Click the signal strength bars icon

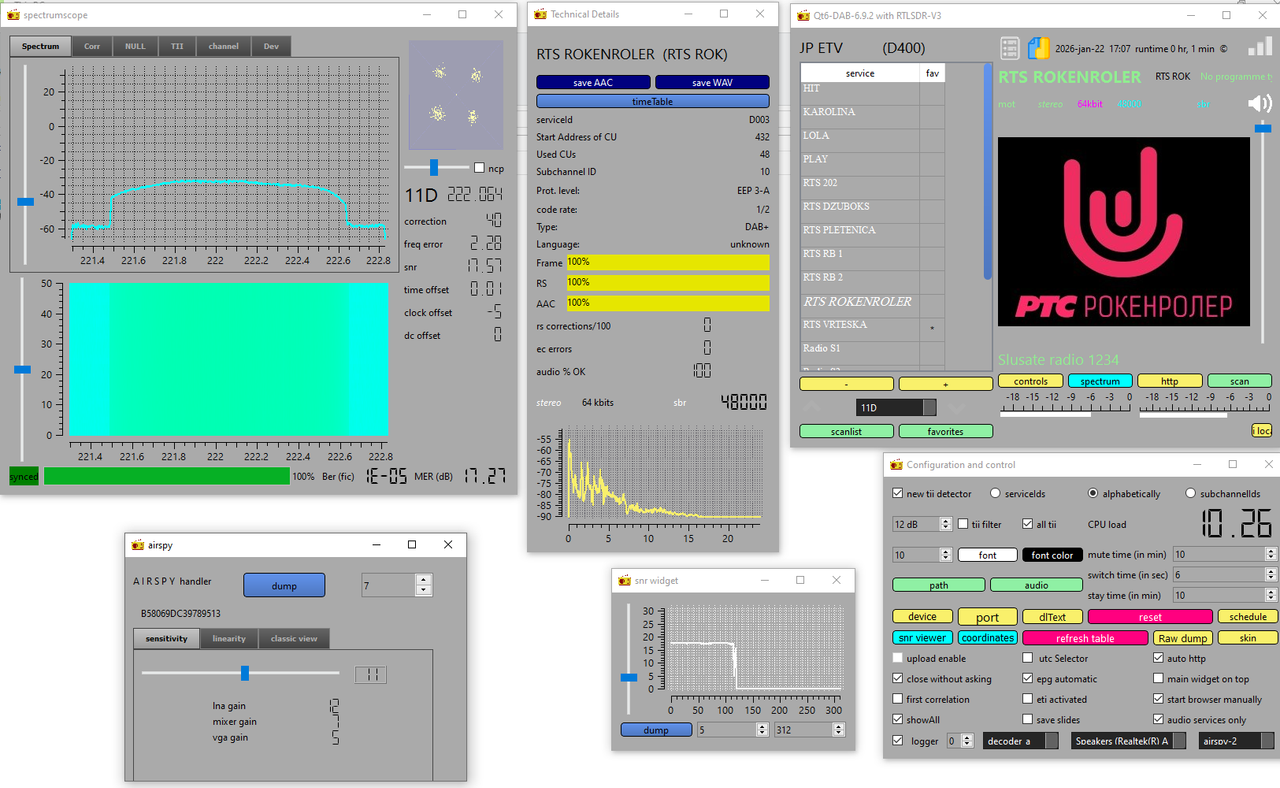(x=1260, y=47)
